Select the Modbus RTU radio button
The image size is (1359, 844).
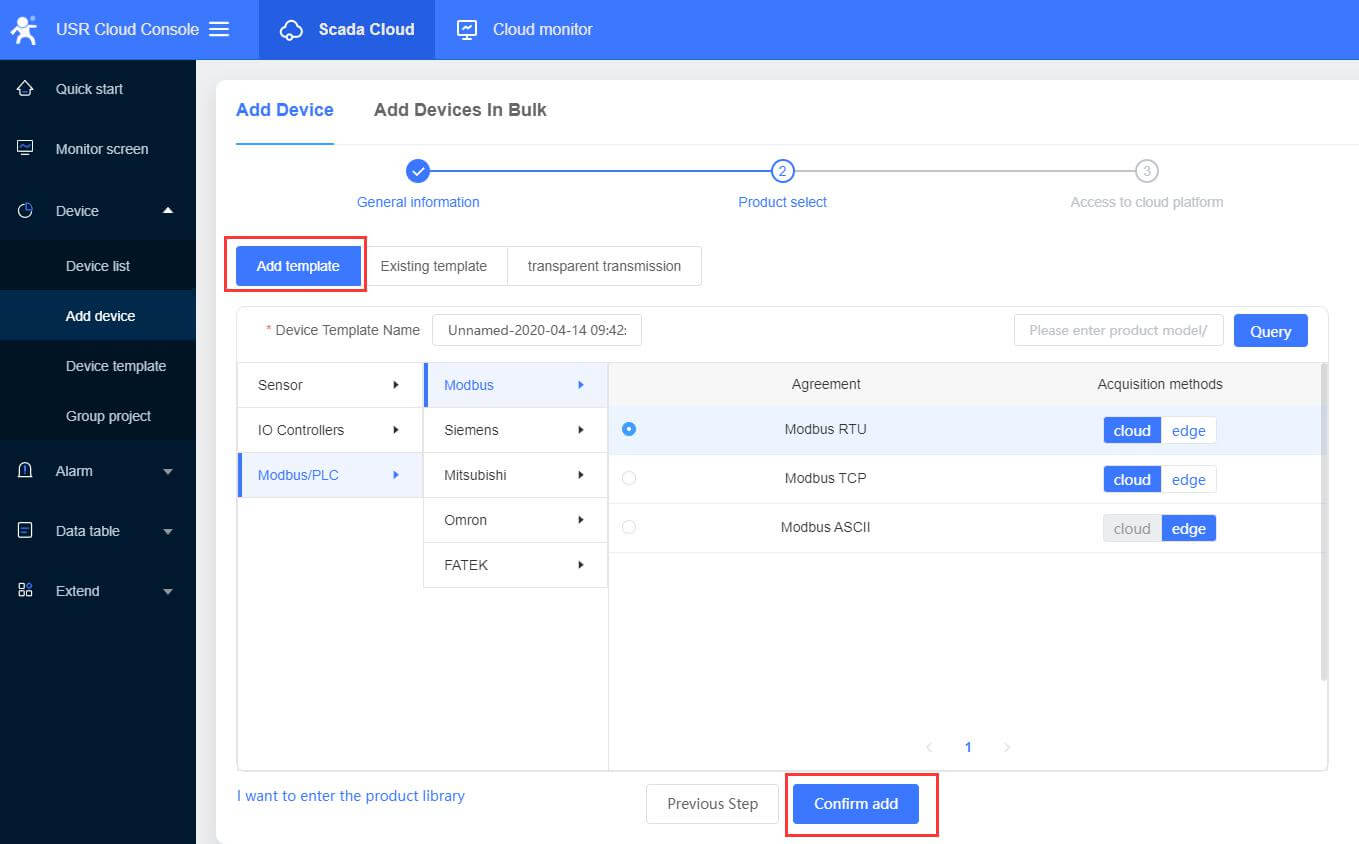629,429
